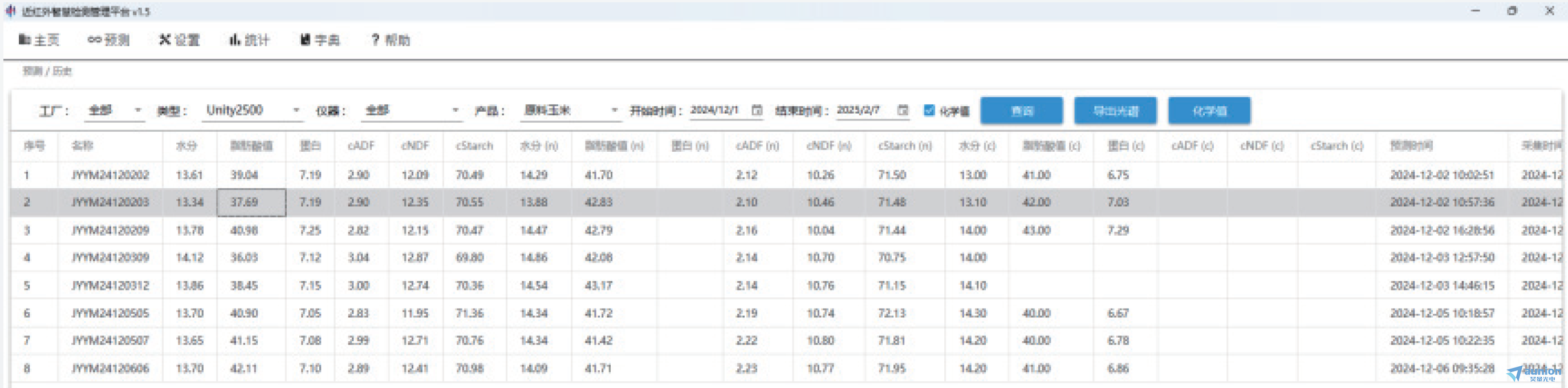The width and height of the screenshot is (1568, 388).
Task: Click the blue 查询 query button
Action: [x=1021, y=111]
